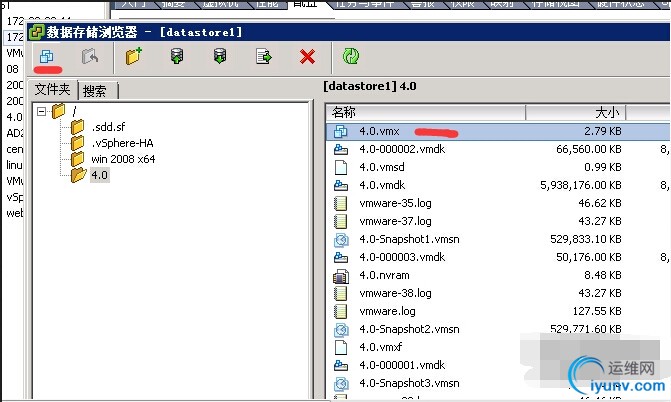Viewport: 671px width, 402px height.
Task: Select the root / folder in tree
Action: tap(74, 112)
